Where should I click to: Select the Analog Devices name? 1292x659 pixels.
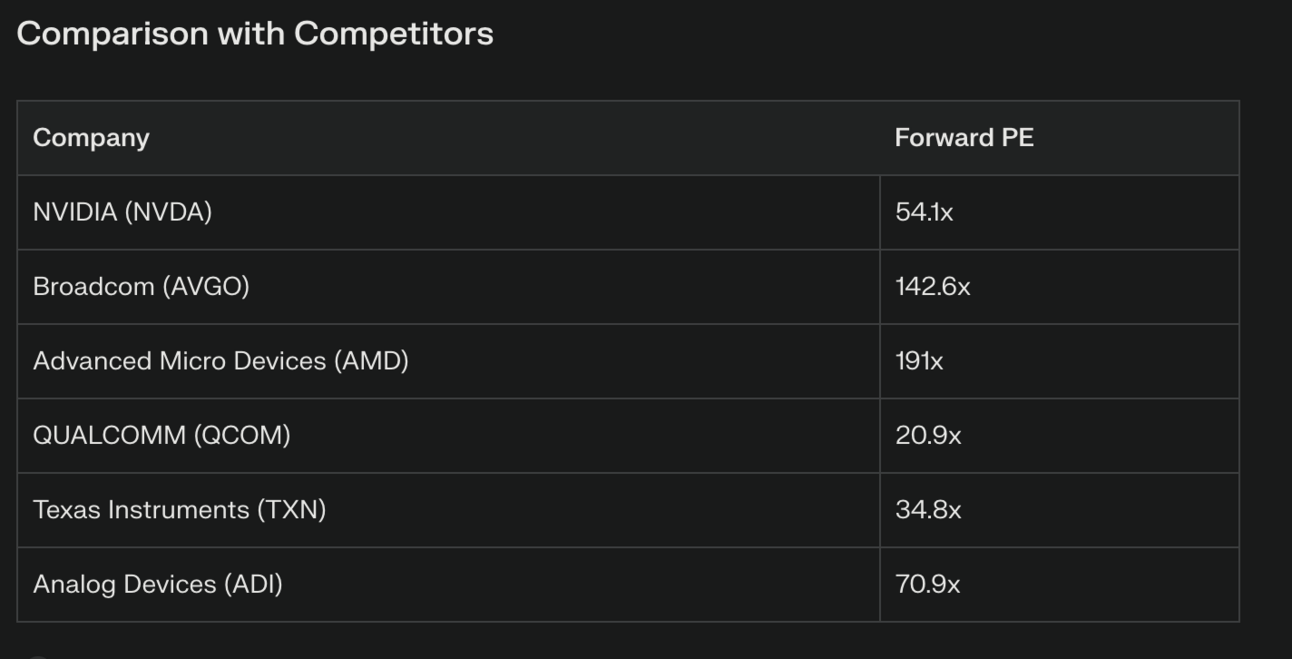coord(157,584)
